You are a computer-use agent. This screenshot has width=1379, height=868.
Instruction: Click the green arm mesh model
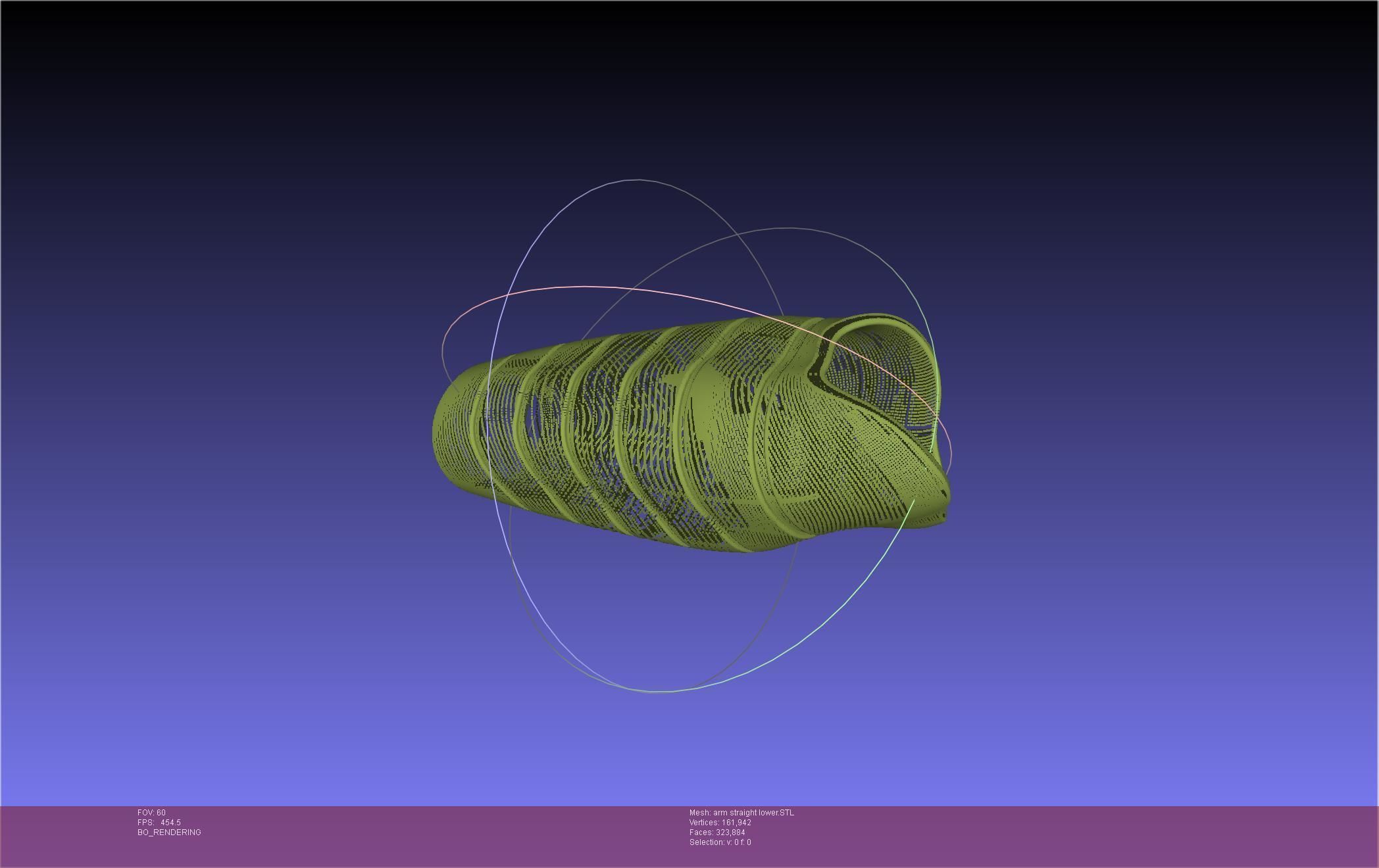click(x=691, y=434)
